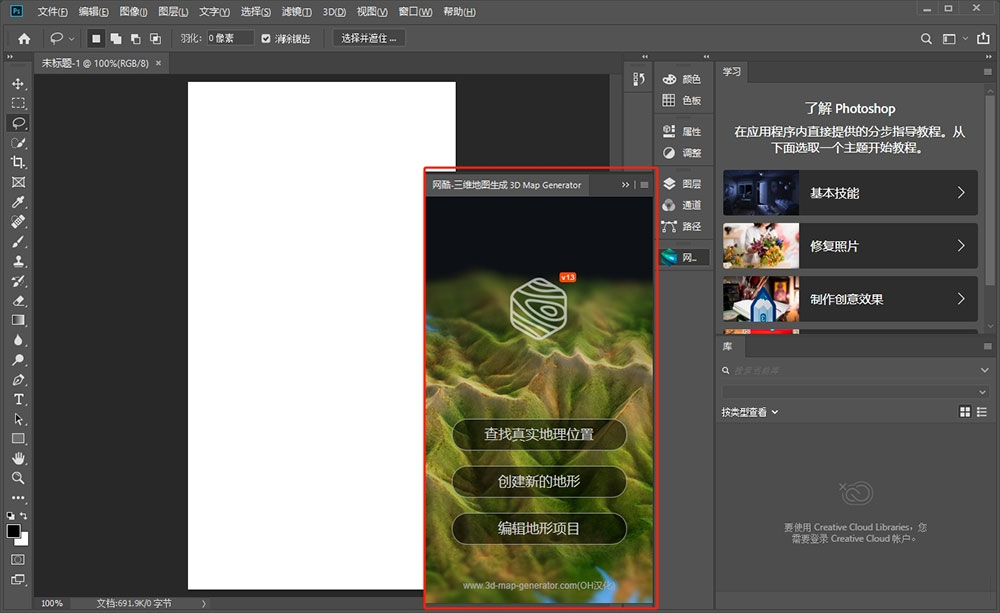Select the Zoom tool in toolbar
The height and width of the screenshot is (613, 1000).
tap(18, 478)
